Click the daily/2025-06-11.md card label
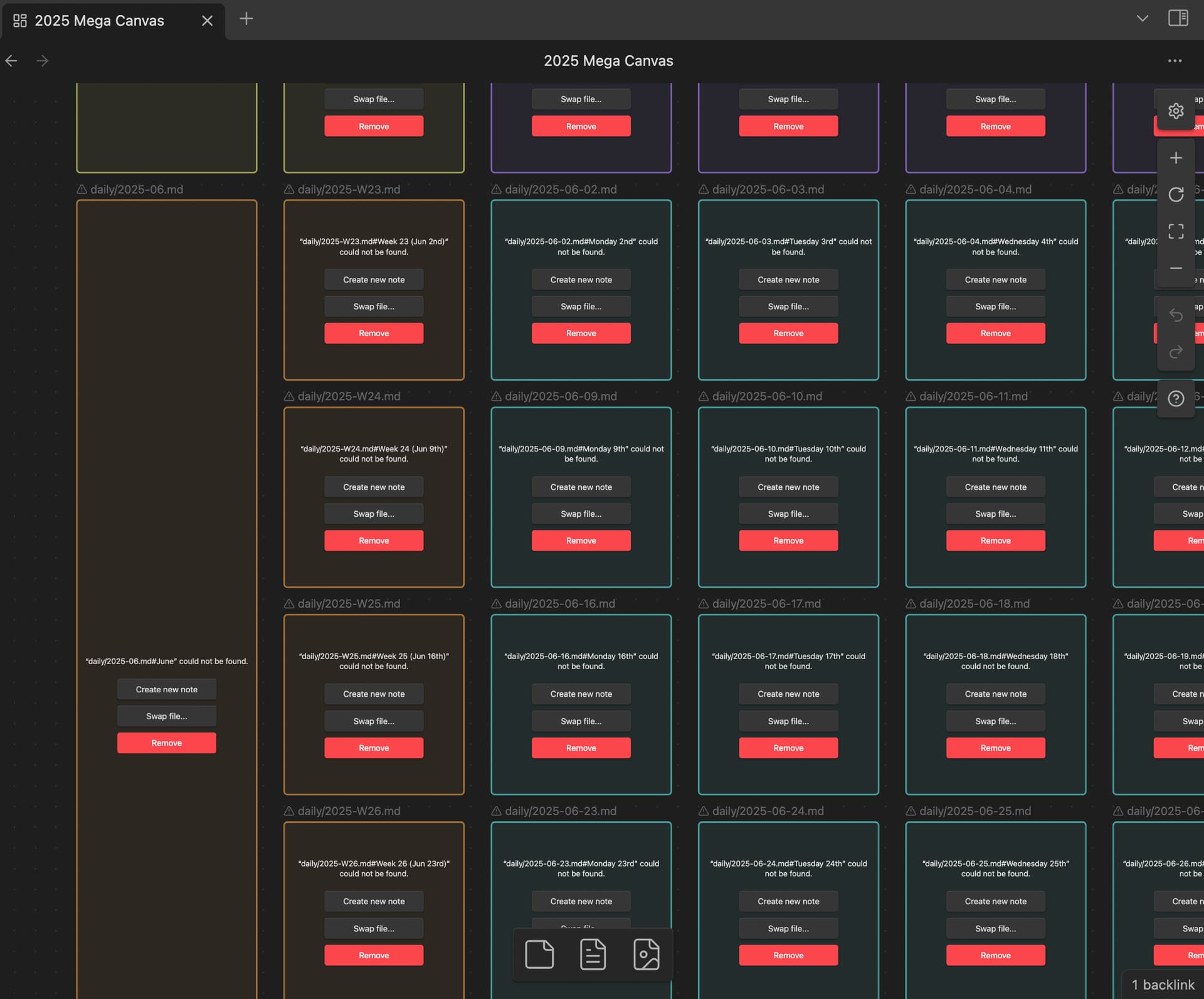 coord(973,396)
